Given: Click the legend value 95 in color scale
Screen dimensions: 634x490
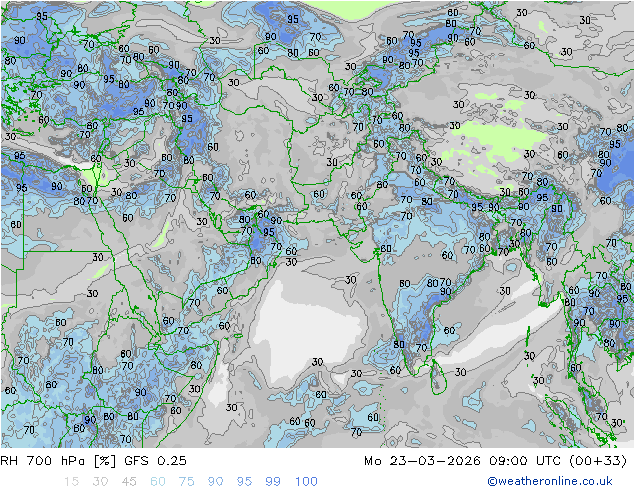Looking at the screenshot, I should pos(244,481).
